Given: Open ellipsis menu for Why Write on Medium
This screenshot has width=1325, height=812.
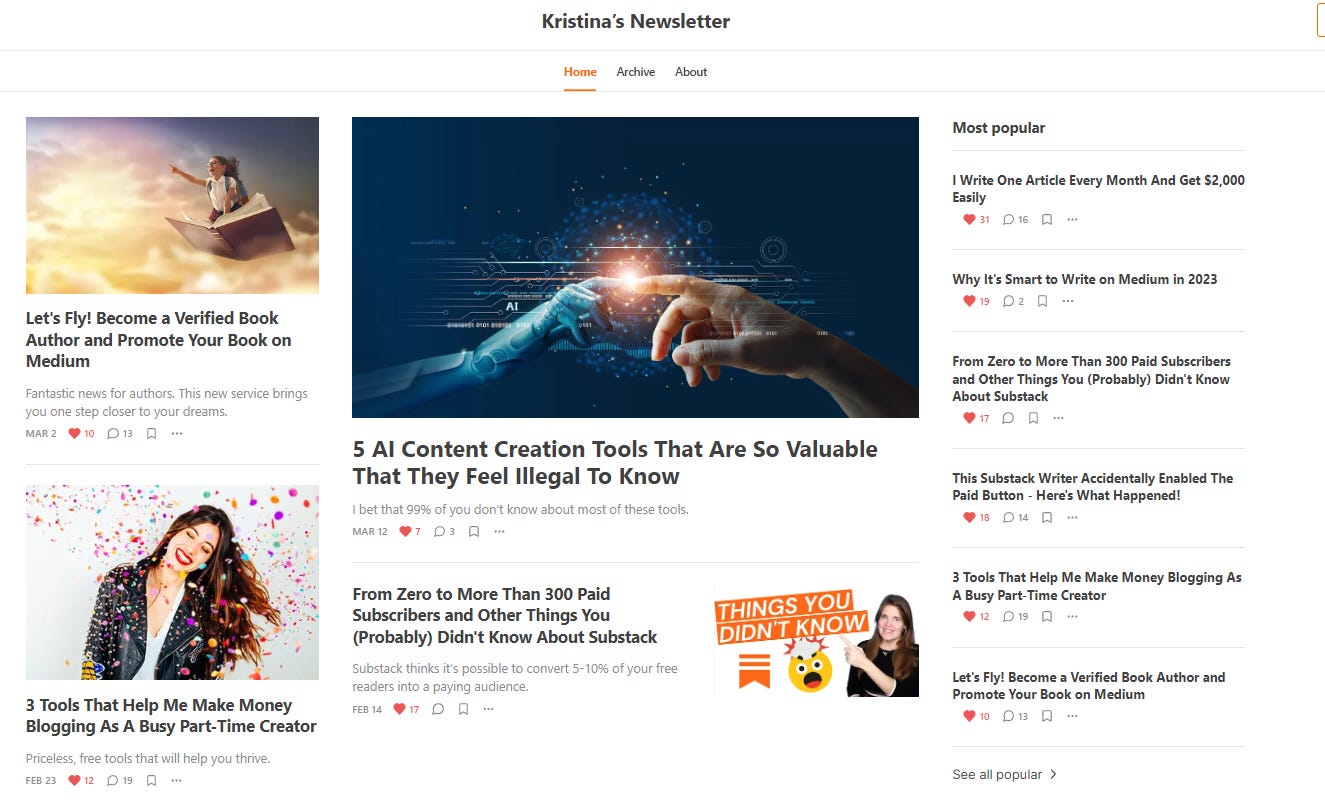Looking at the screenshot, I should click(1068, 301).
